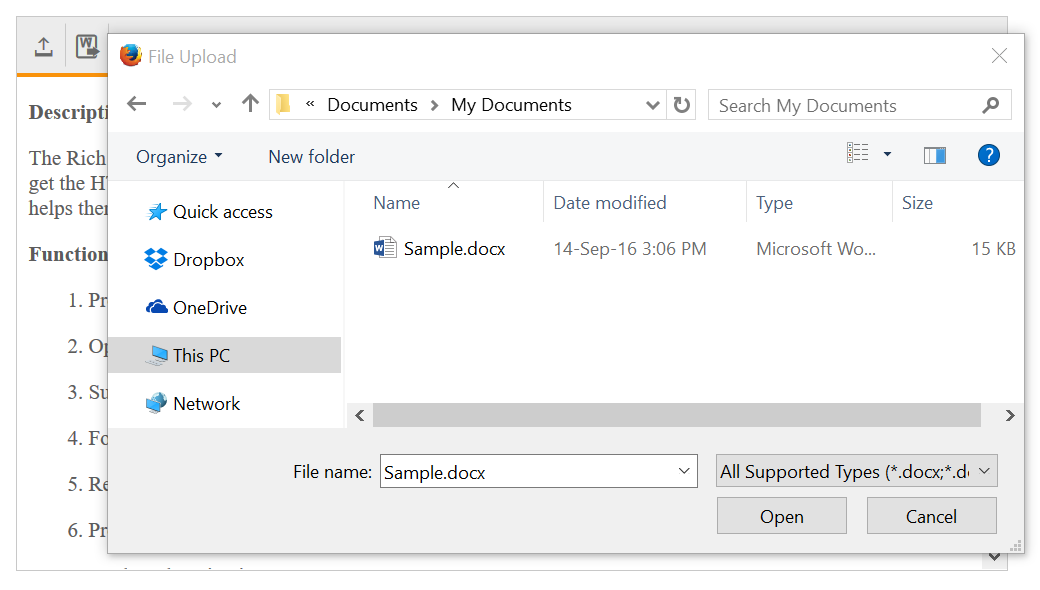1040x590 pixels.
Task: Click the change view layout icon
Action: tap(858, 155)
